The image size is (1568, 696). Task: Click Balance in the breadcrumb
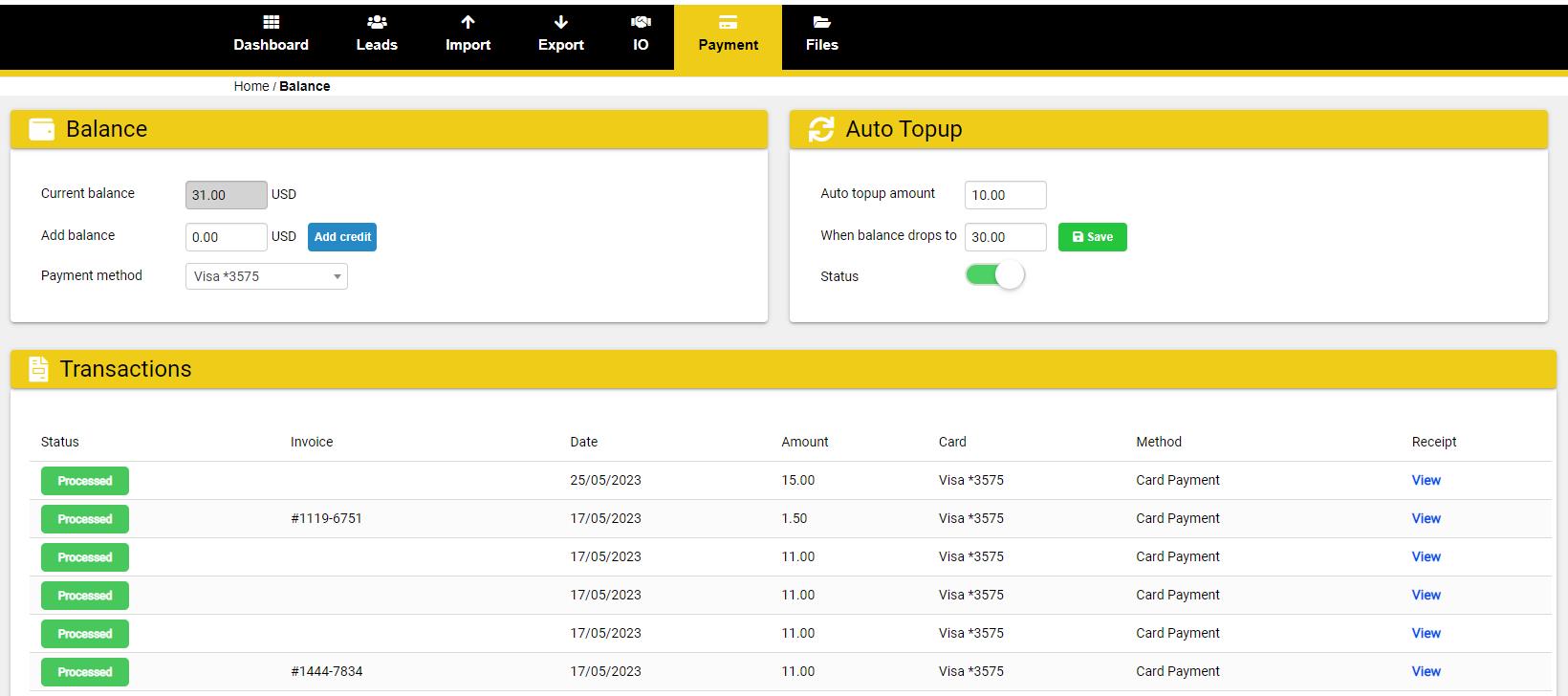[305, 86]
